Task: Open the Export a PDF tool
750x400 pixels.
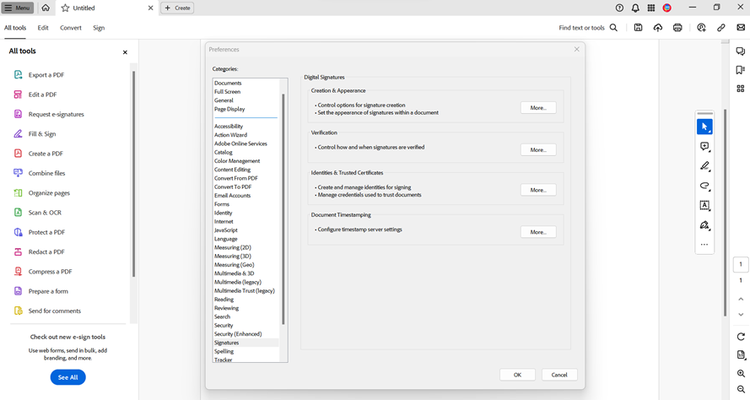Action: pos(46,75)
